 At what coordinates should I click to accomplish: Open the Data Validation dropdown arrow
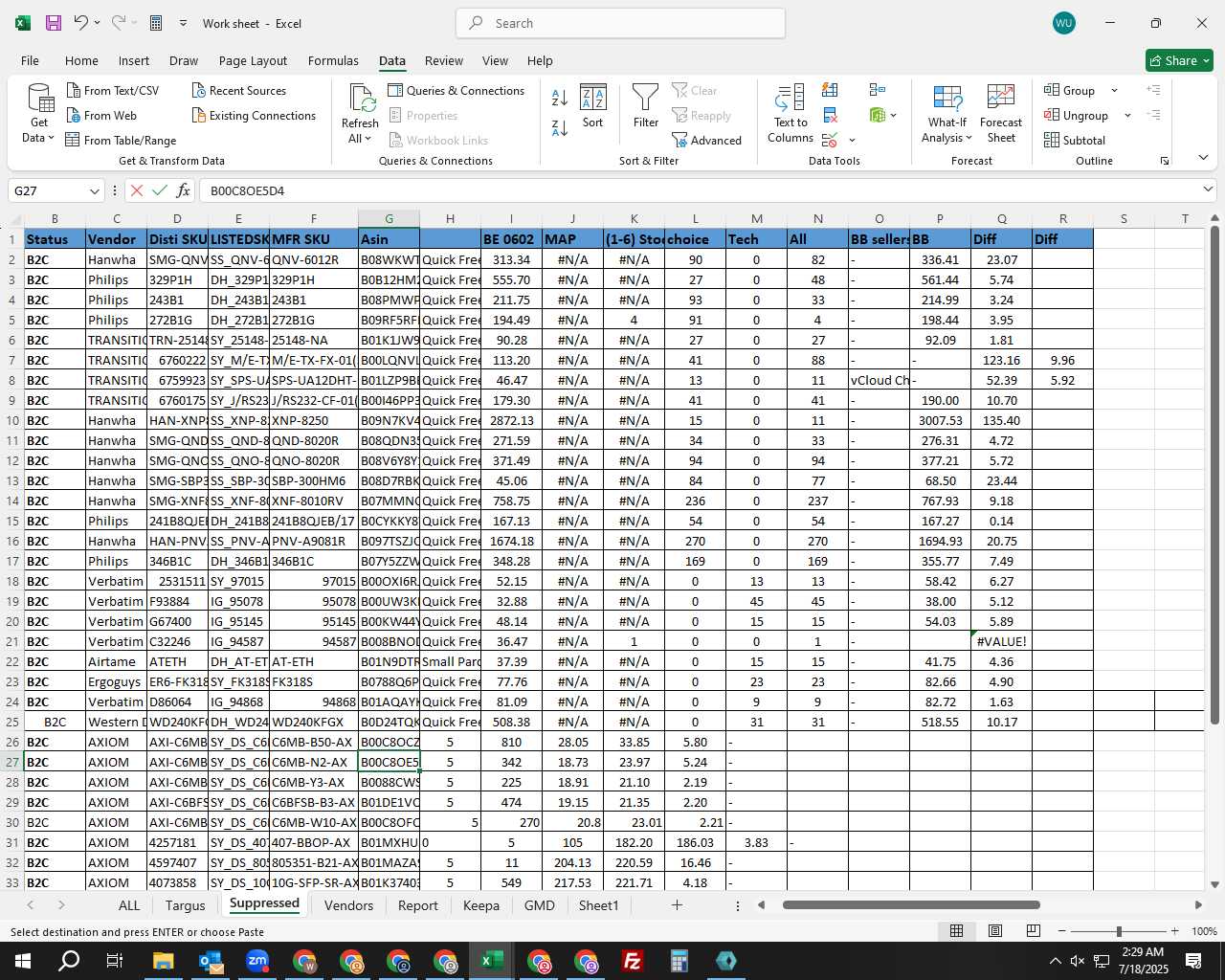pyautogui.click(x=852, y=141)
